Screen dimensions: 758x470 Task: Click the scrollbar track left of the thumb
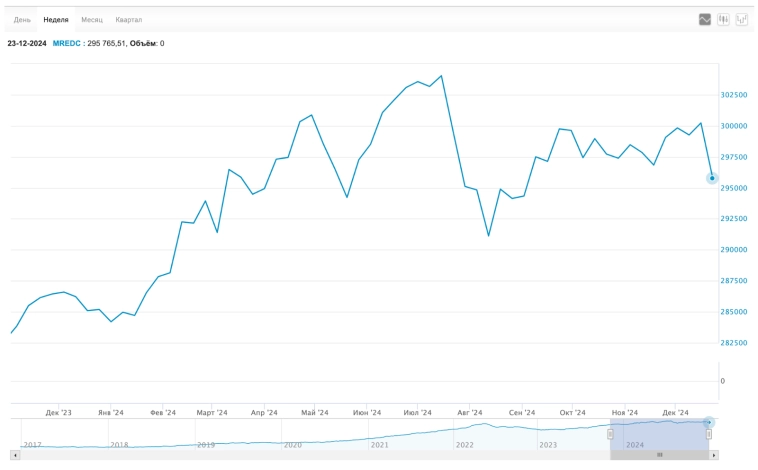pos(300,455)
